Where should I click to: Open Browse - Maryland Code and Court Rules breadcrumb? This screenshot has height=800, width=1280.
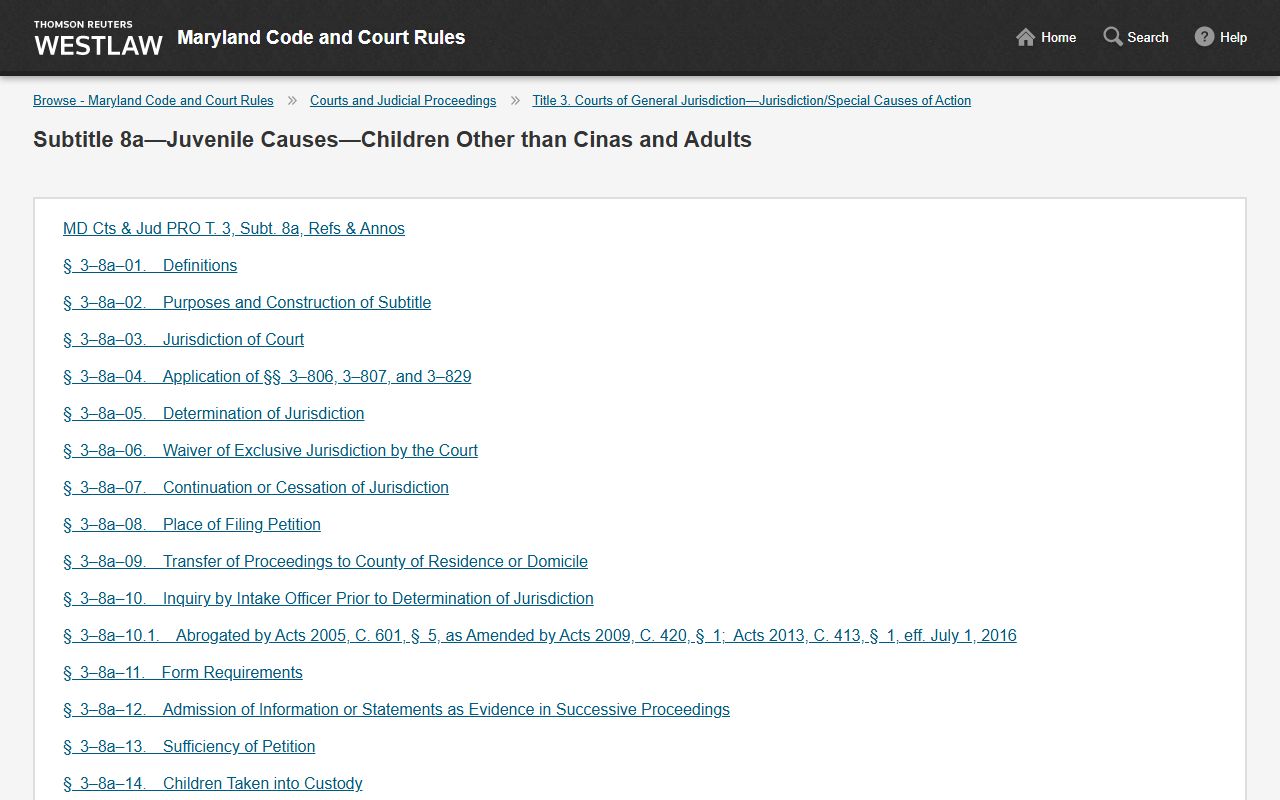pos(153,100)
